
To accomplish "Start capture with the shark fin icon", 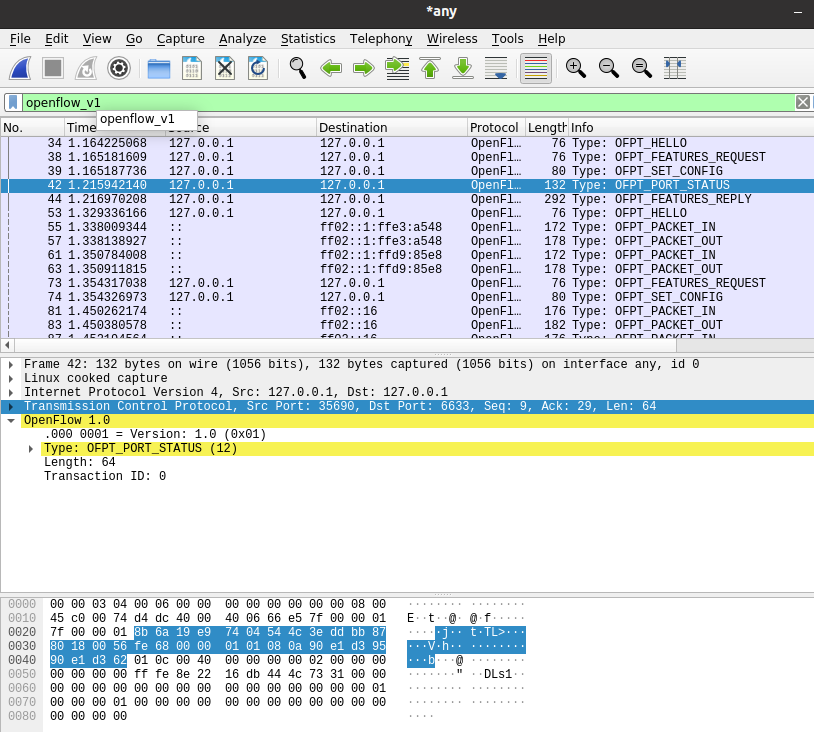I will pos(20,68).
